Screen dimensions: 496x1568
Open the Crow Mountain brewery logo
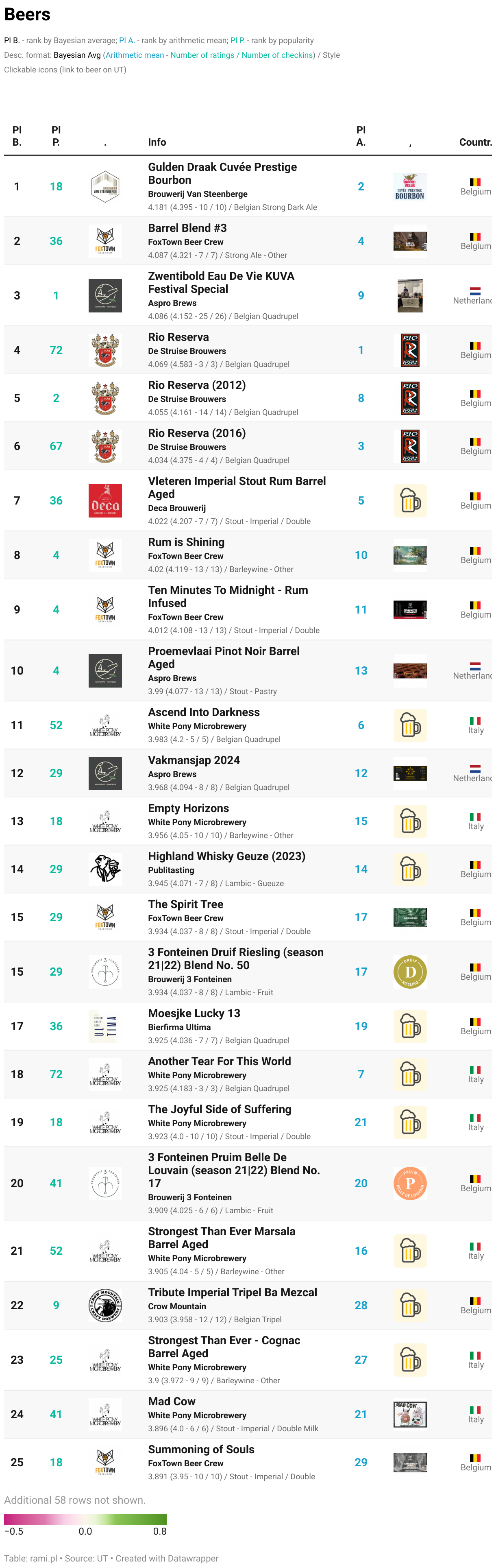point(104,1305)
